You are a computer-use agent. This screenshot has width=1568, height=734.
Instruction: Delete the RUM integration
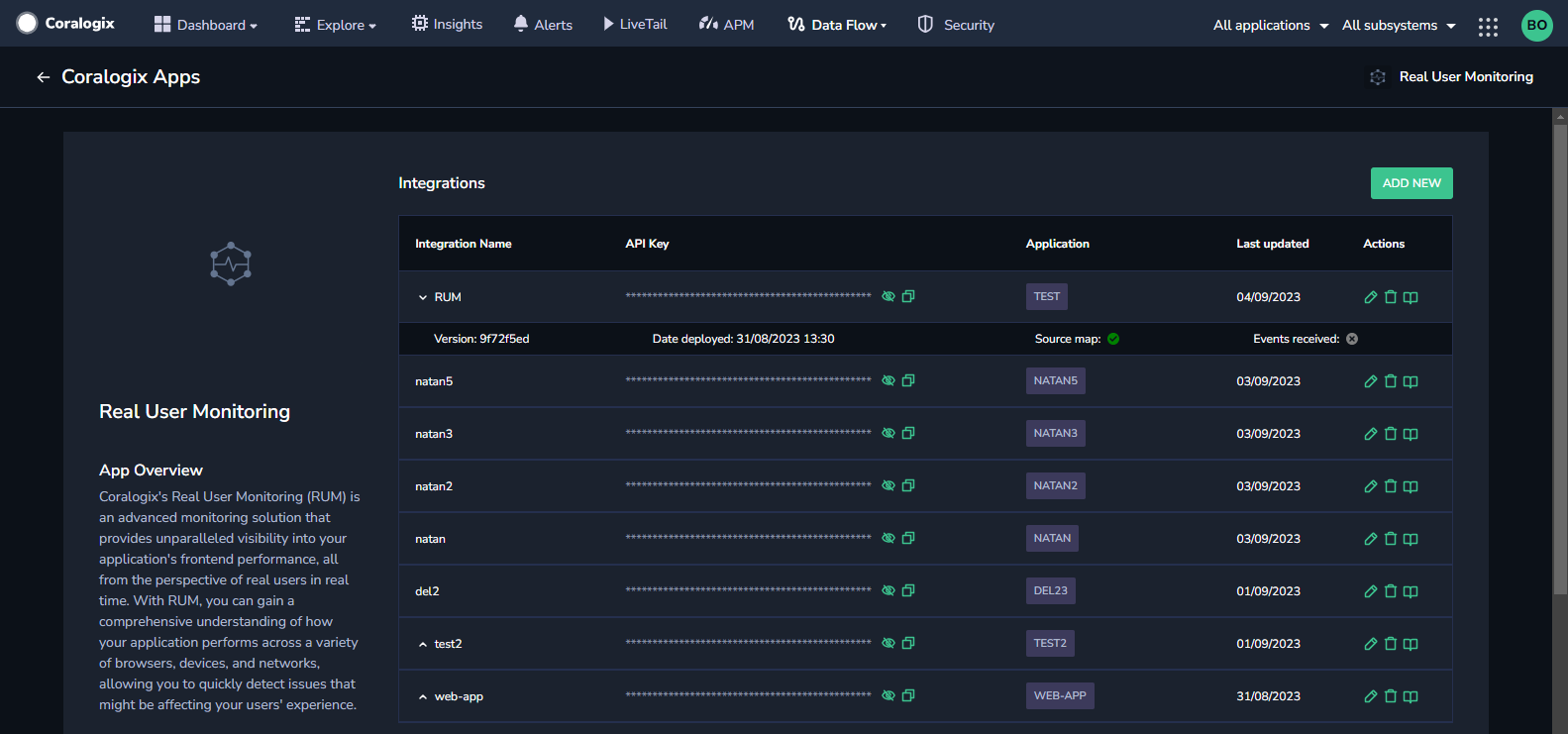pyautogui.click(x=1391, y=297)
